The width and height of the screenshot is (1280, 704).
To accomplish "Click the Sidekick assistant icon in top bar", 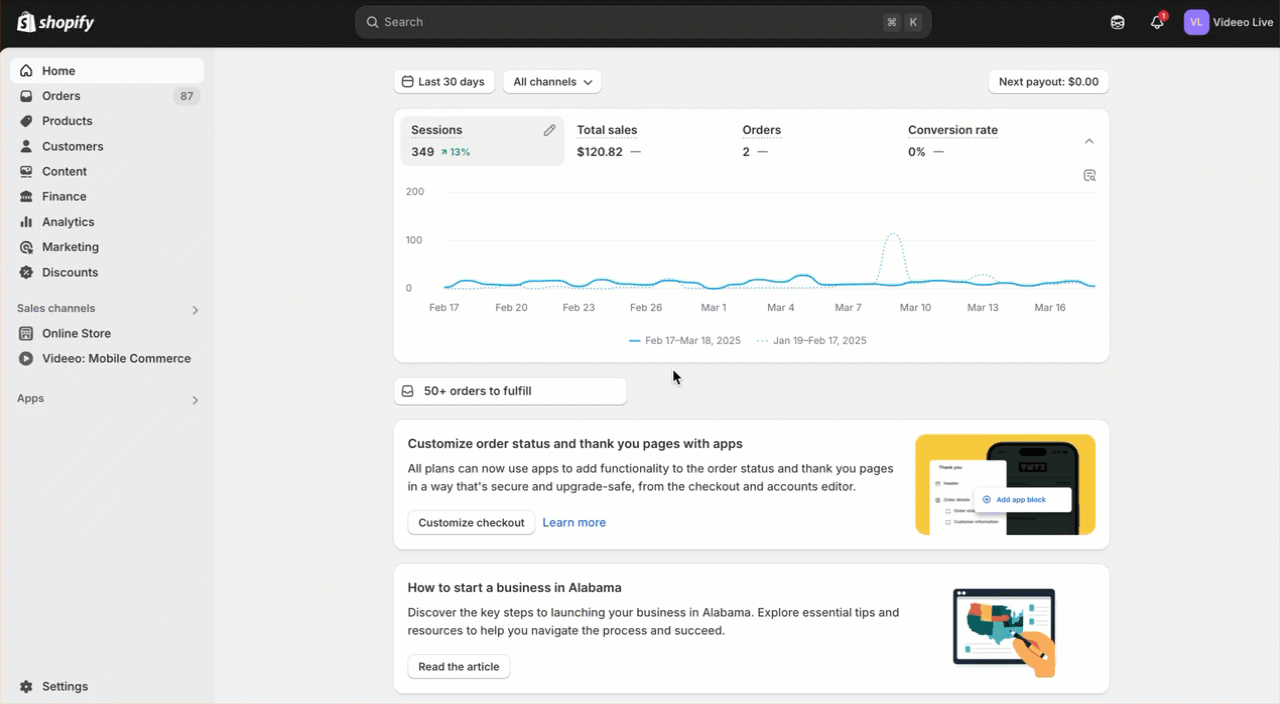I will click(1118, 22).
